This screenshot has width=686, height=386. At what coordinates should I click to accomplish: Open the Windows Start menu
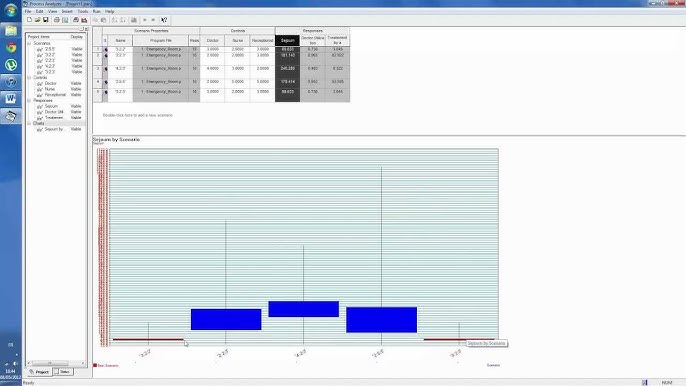pyautogui.click(x=11, y=10)
